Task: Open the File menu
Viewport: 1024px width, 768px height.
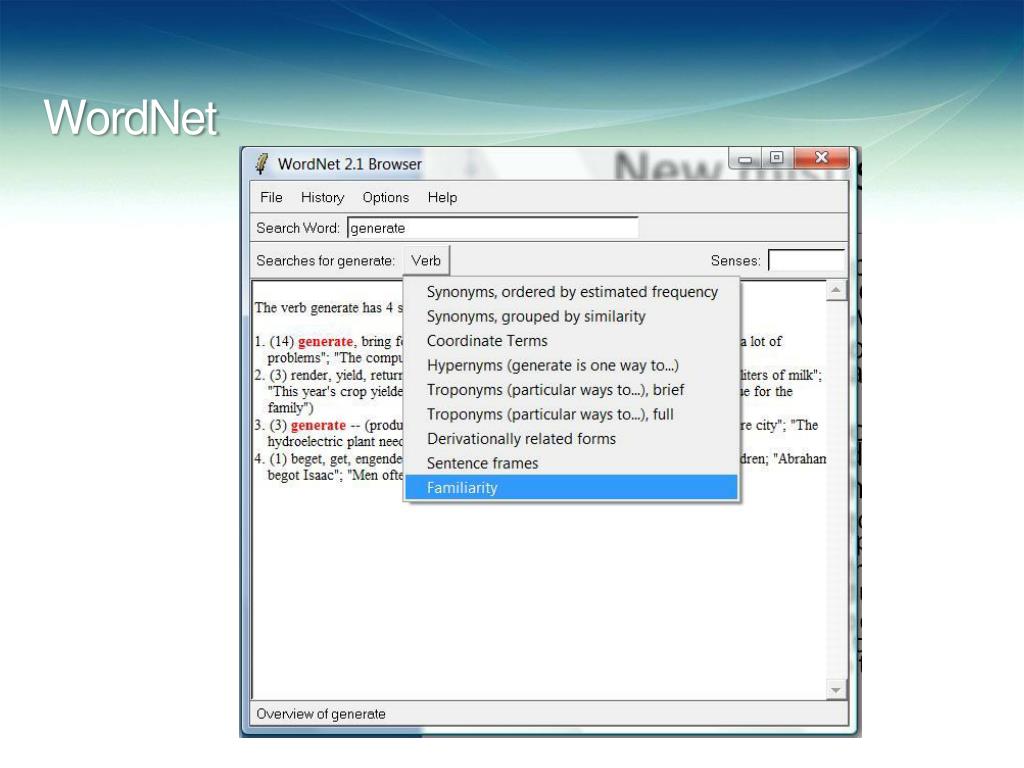Action: [271, 197]
